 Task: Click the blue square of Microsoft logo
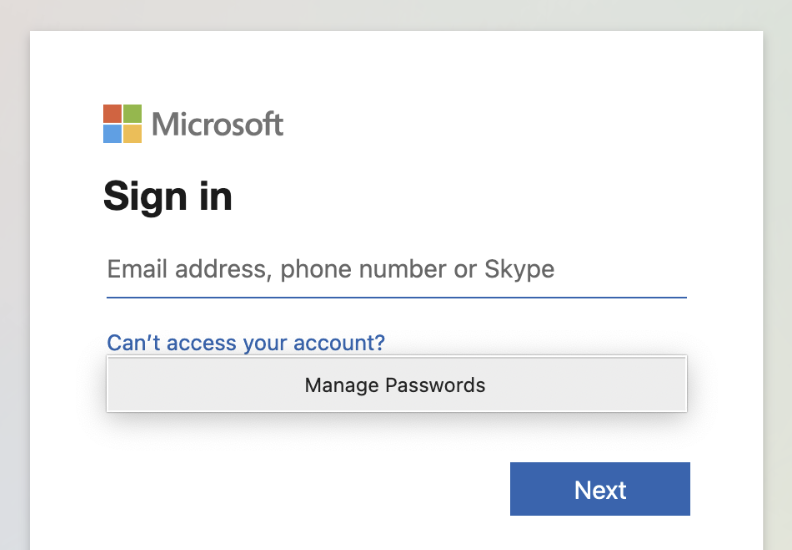pos(112,133)
